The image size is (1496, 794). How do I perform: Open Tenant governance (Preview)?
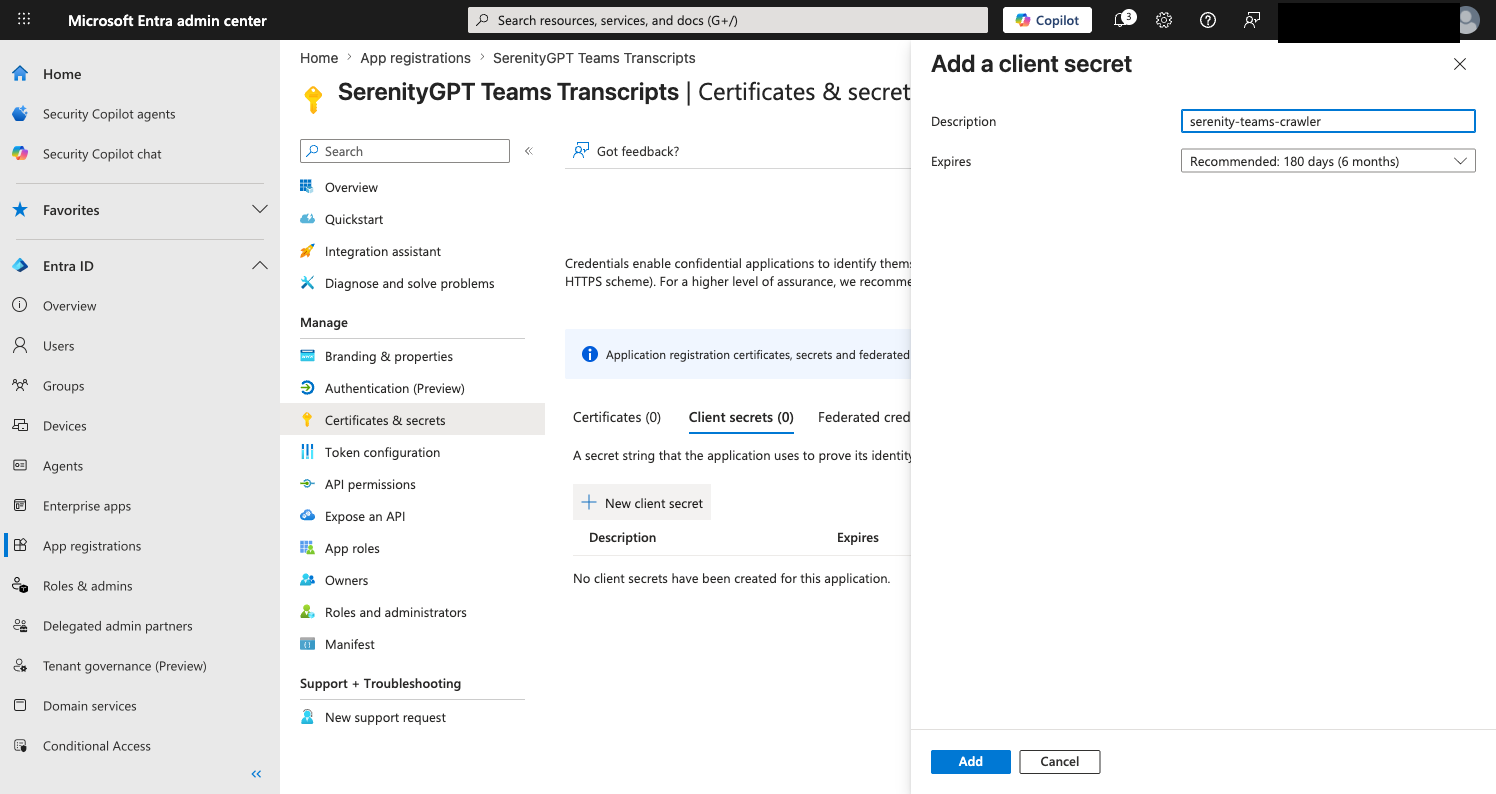point(125,666)
